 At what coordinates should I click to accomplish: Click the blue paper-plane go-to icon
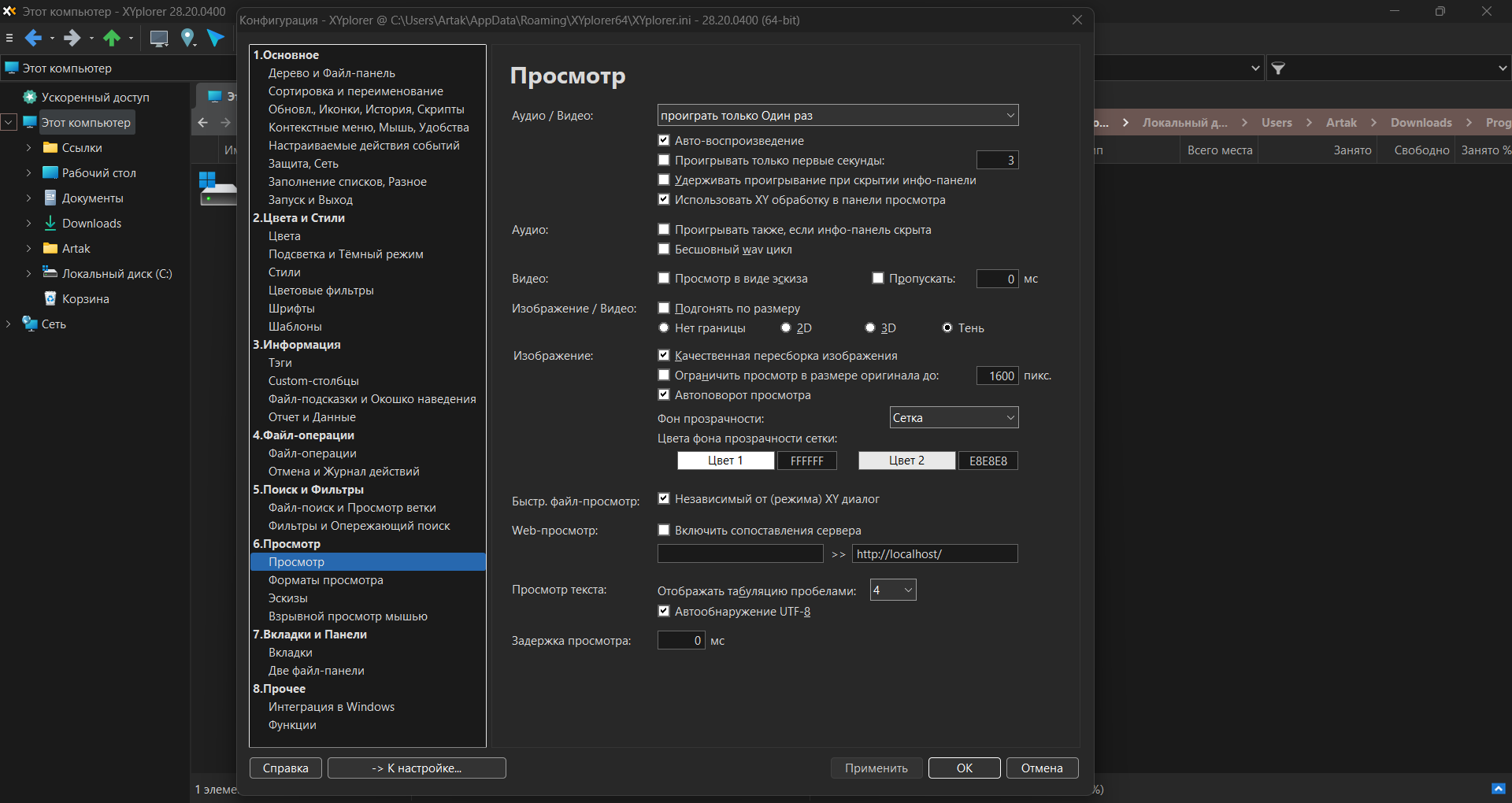click(x=216, y=38)
